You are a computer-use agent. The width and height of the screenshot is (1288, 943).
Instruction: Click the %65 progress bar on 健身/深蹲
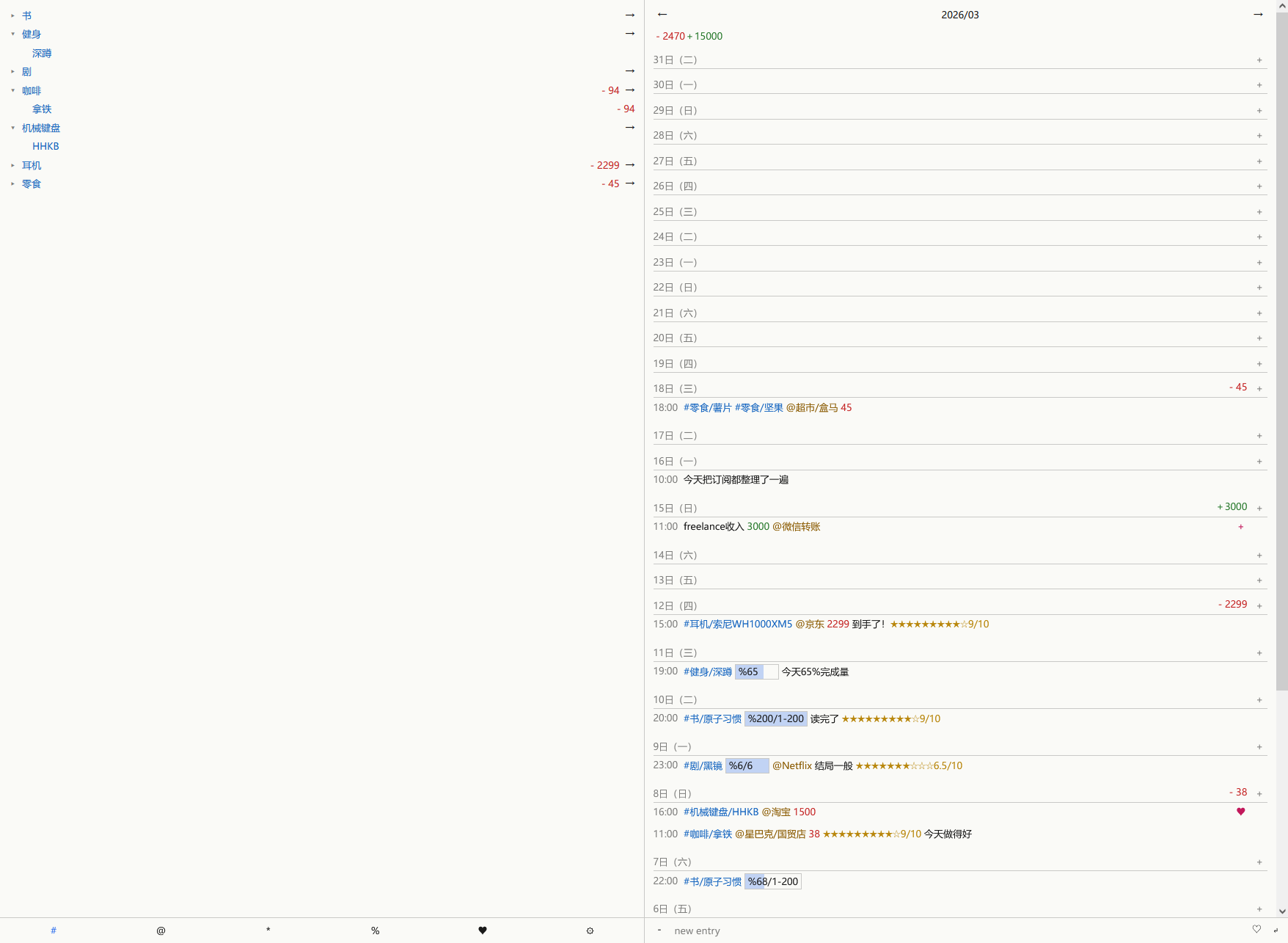(x=756, y=671)
